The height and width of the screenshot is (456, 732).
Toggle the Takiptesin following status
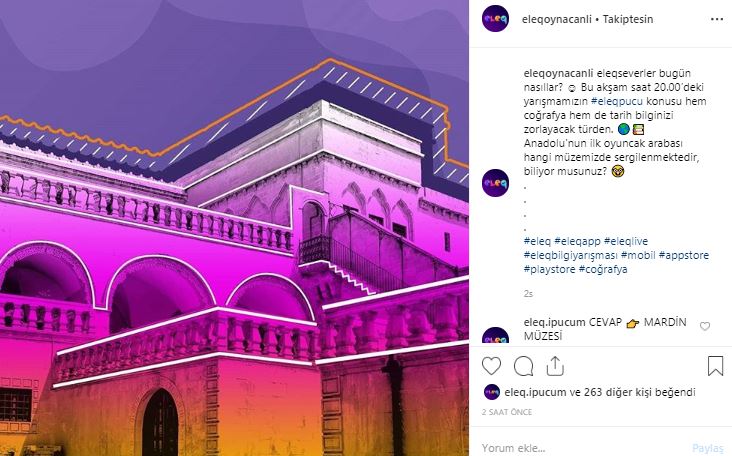[627, 19]
